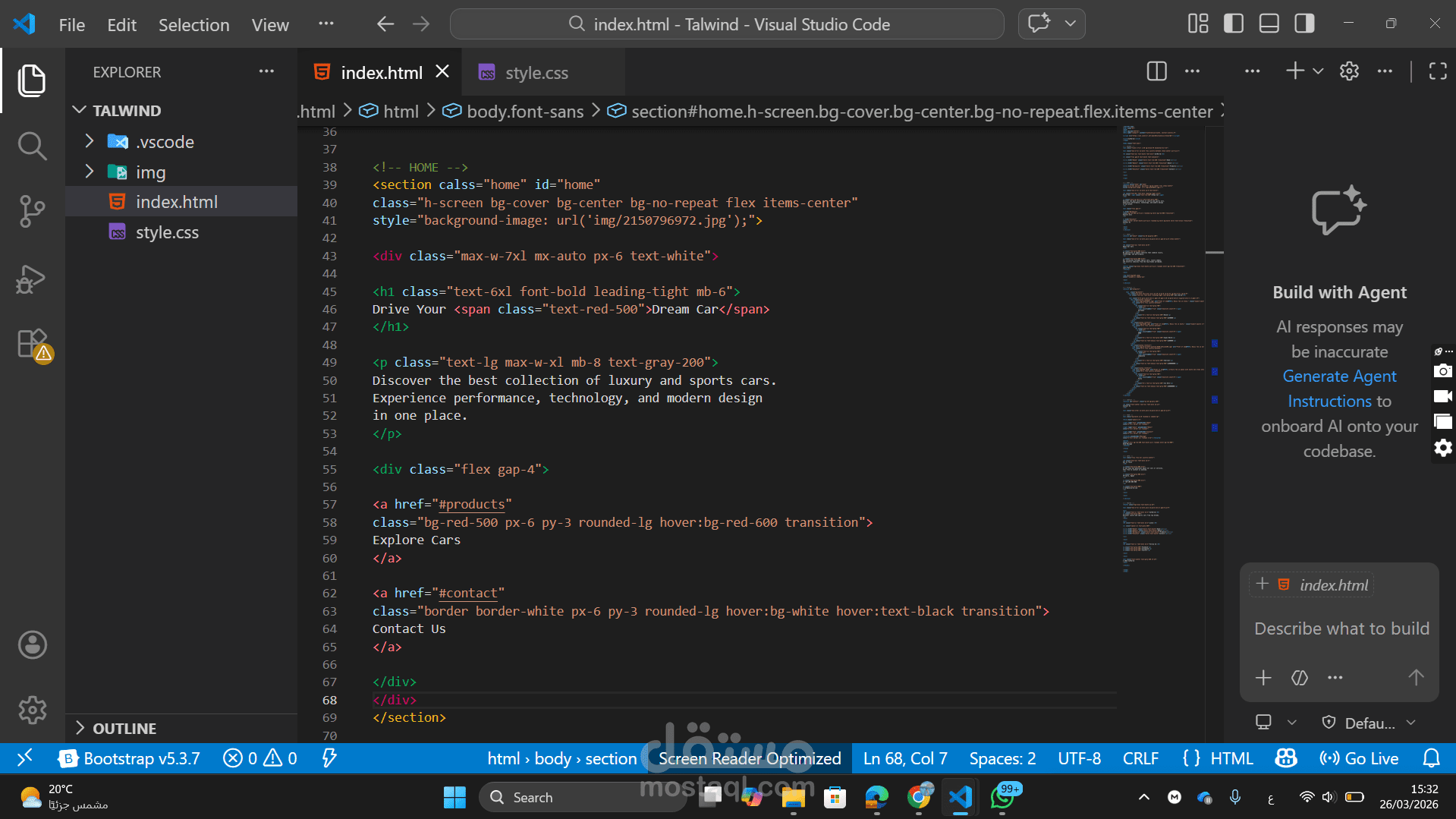The width and height of the screenshot is (1456, 819).
Task: Change the Spaces: 2 indentation setting
Action: (x=1002, y=758)
